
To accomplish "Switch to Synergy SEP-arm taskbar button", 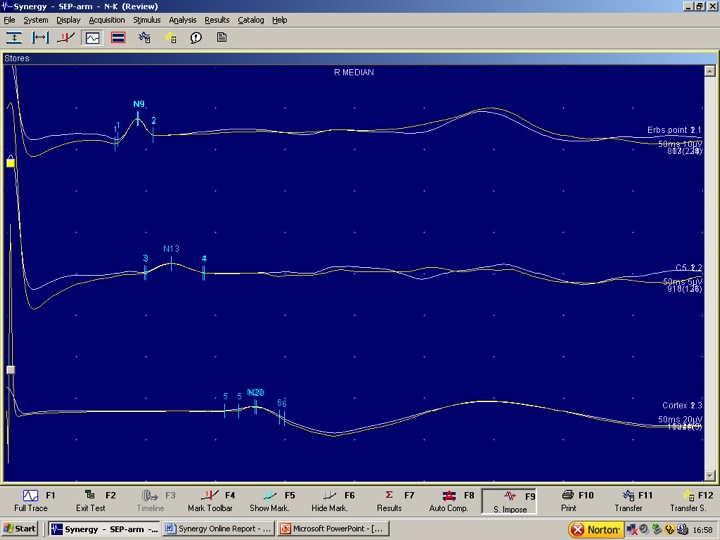I will click(x=104, y=529).
